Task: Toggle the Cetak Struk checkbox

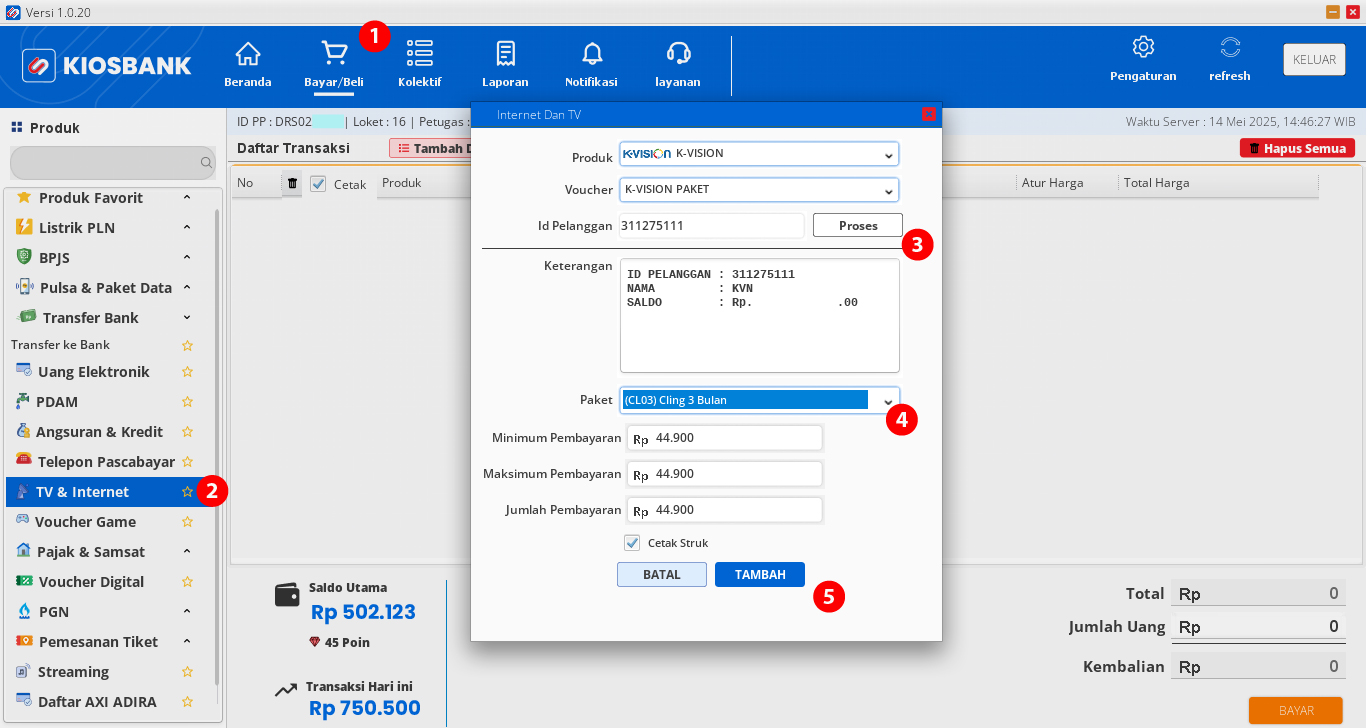Action: click(x=632, y=543)
